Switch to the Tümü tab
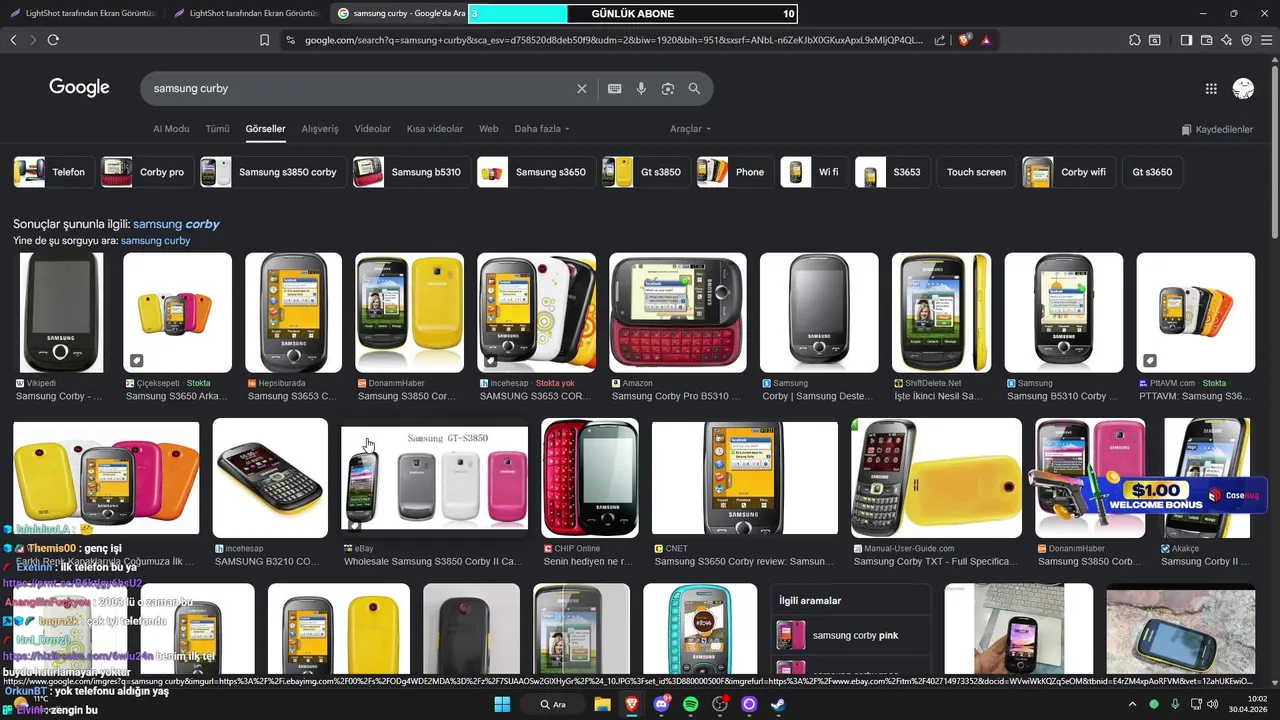 point(217,129)
